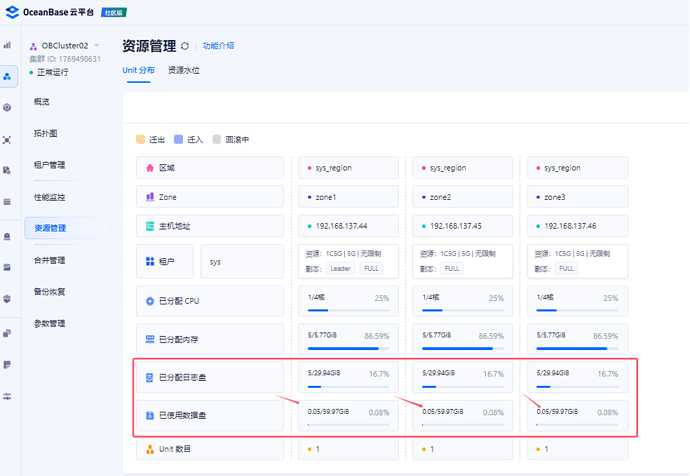This screenshot has width=690, height=476.
Task: Open 租户管理 in the side menu
Action: pos(50,165)
